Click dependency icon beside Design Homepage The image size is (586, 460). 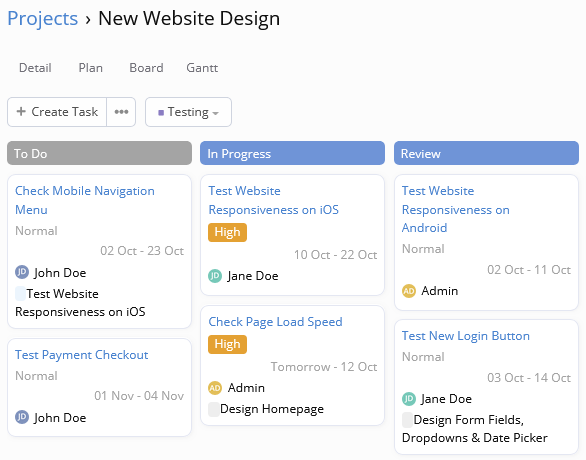214,409
